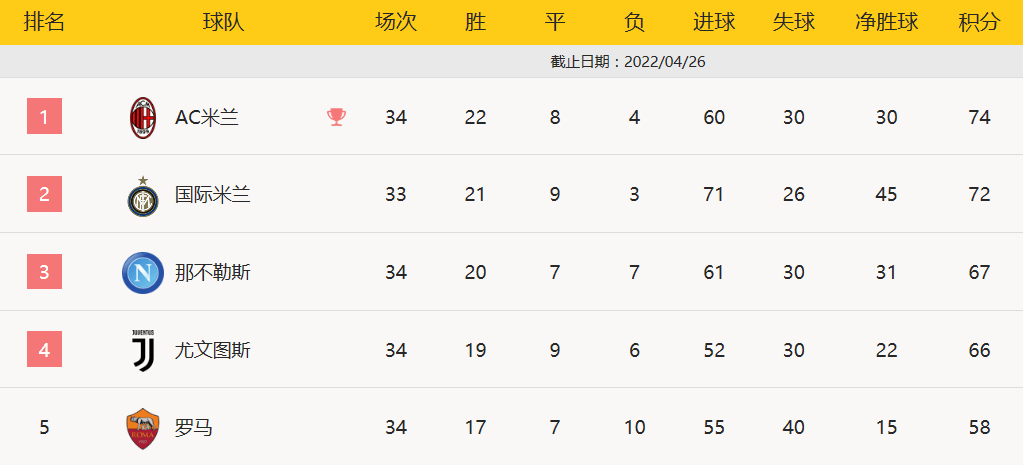Click the trophy icon beside AC米兰
The width and height of the screenshot is (1023, 465).
[336, 118]
